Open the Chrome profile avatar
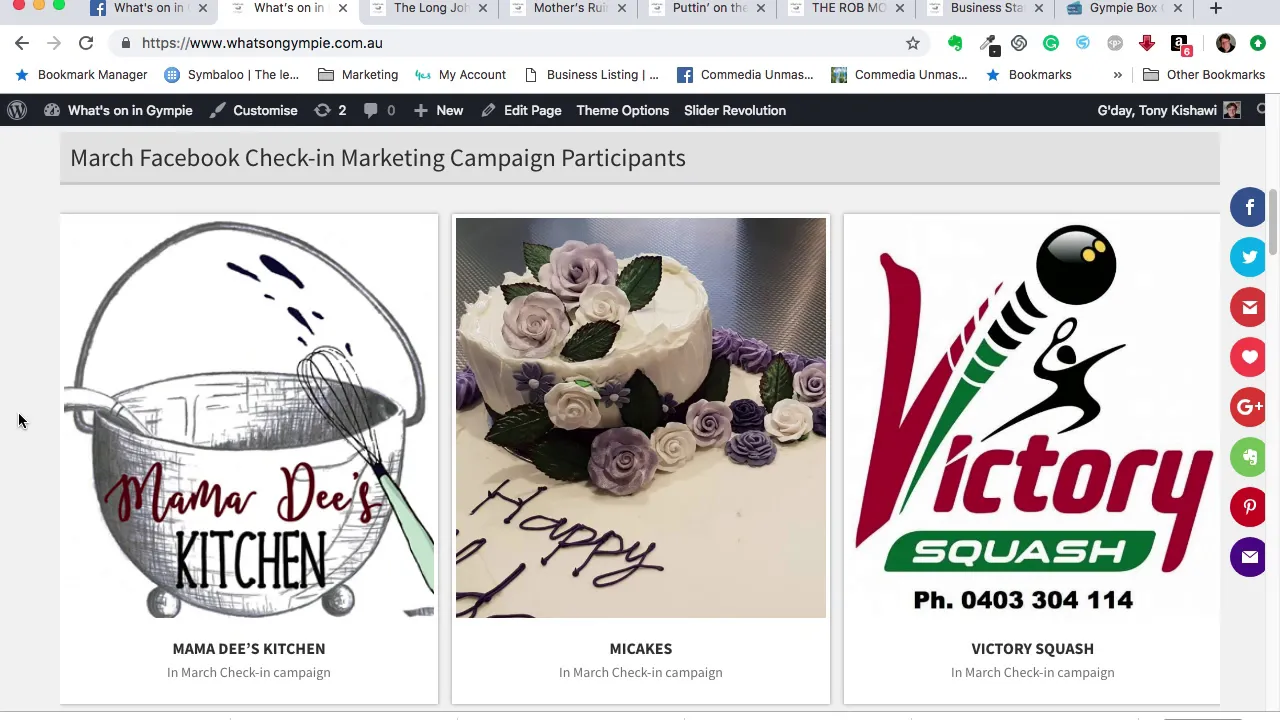The width and height of the screenshot is (1280, 720). [1226, 43]
